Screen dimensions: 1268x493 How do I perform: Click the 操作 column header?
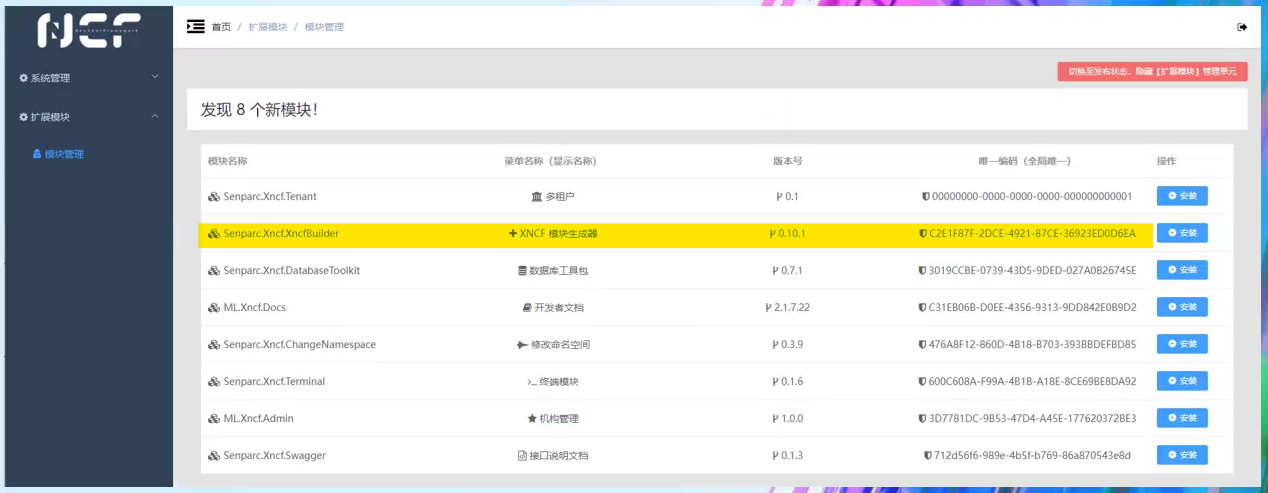coord(1167,161)
